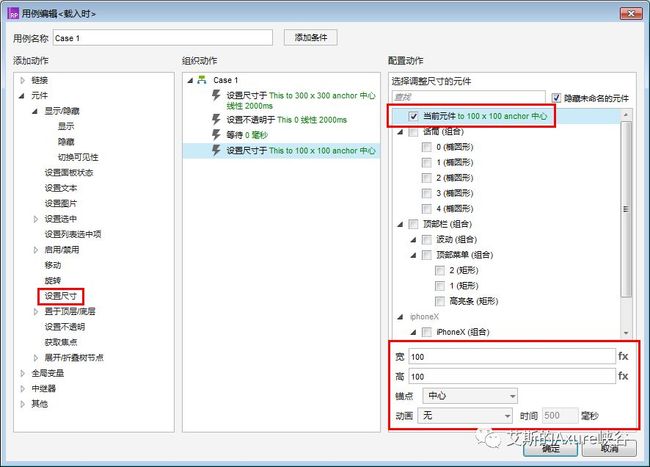650x467 pixels.
Task: Select 设置列表选中项 action
Action: [73, 234]
